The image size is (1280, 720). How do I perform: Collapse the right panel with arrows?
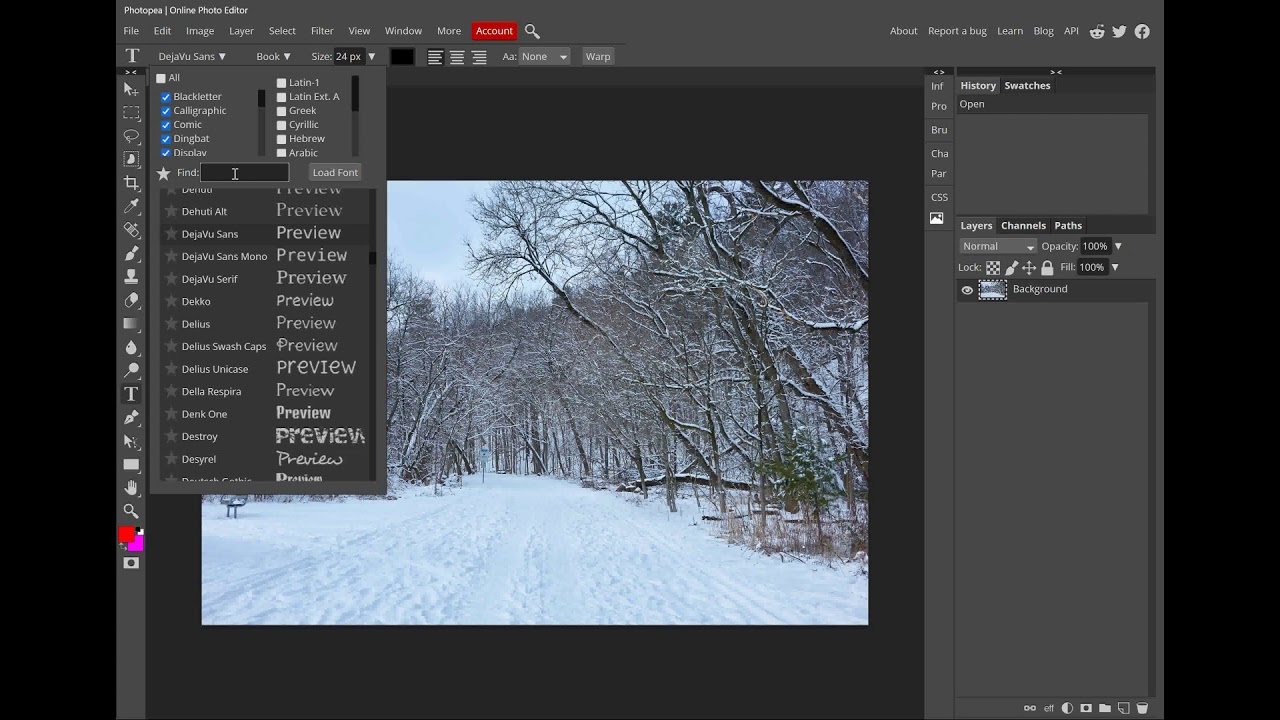(x=1056, y=72)
